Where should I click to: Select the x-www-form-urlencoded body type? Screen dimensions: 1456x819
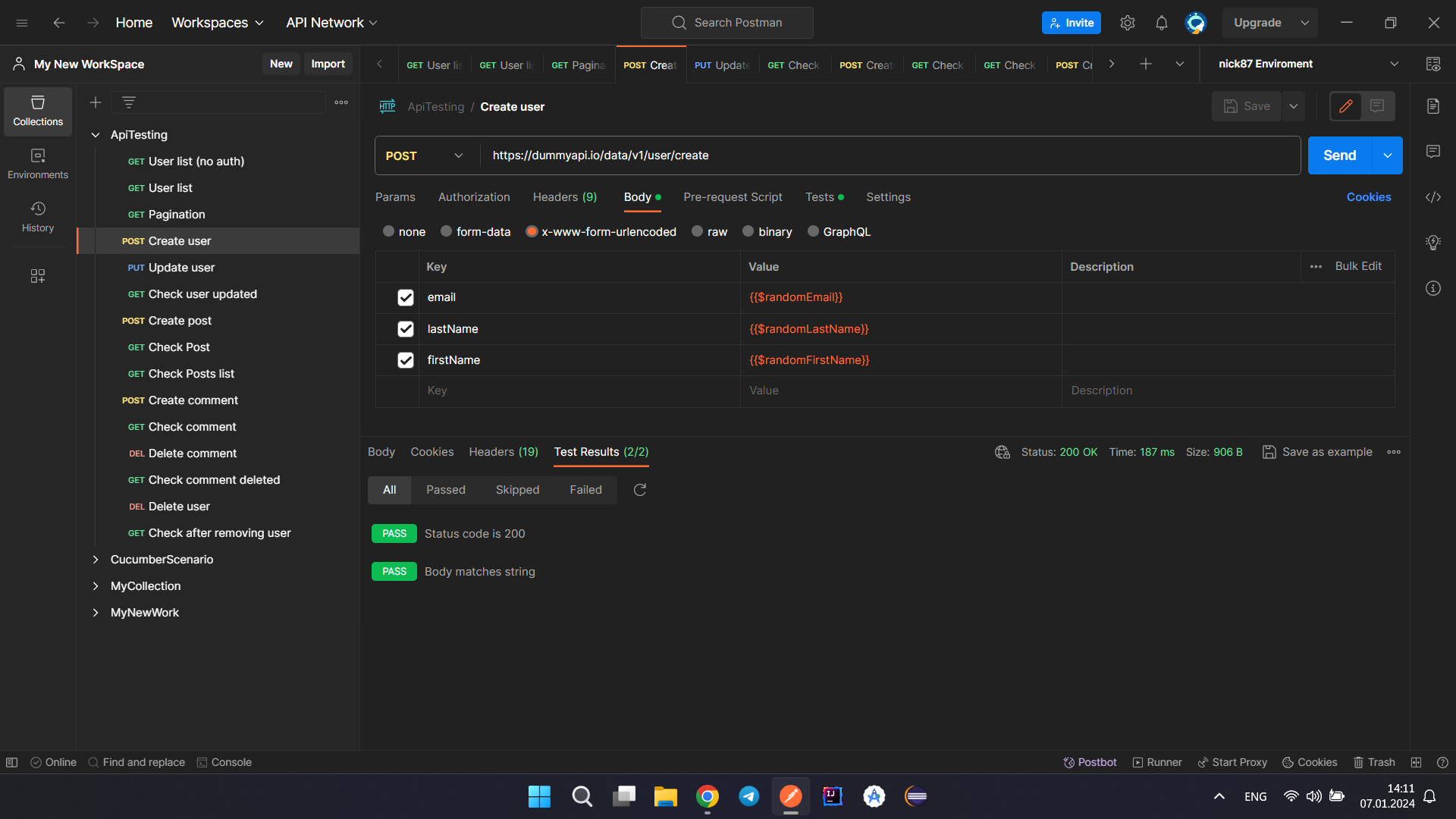(x=532, y=231)
